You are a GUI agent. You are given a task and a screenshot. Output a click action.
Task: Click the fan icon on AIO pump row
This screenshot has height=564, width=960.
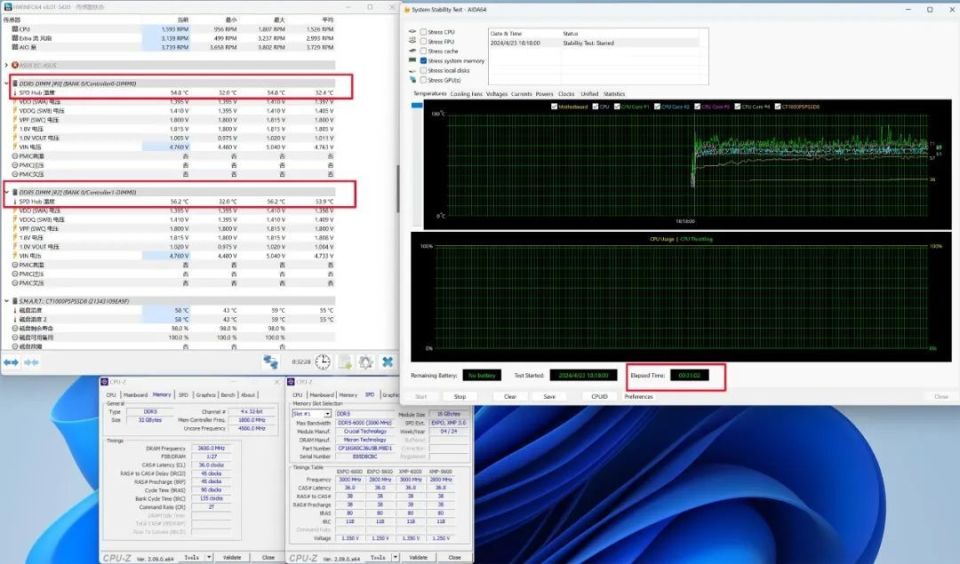point(15,47)
